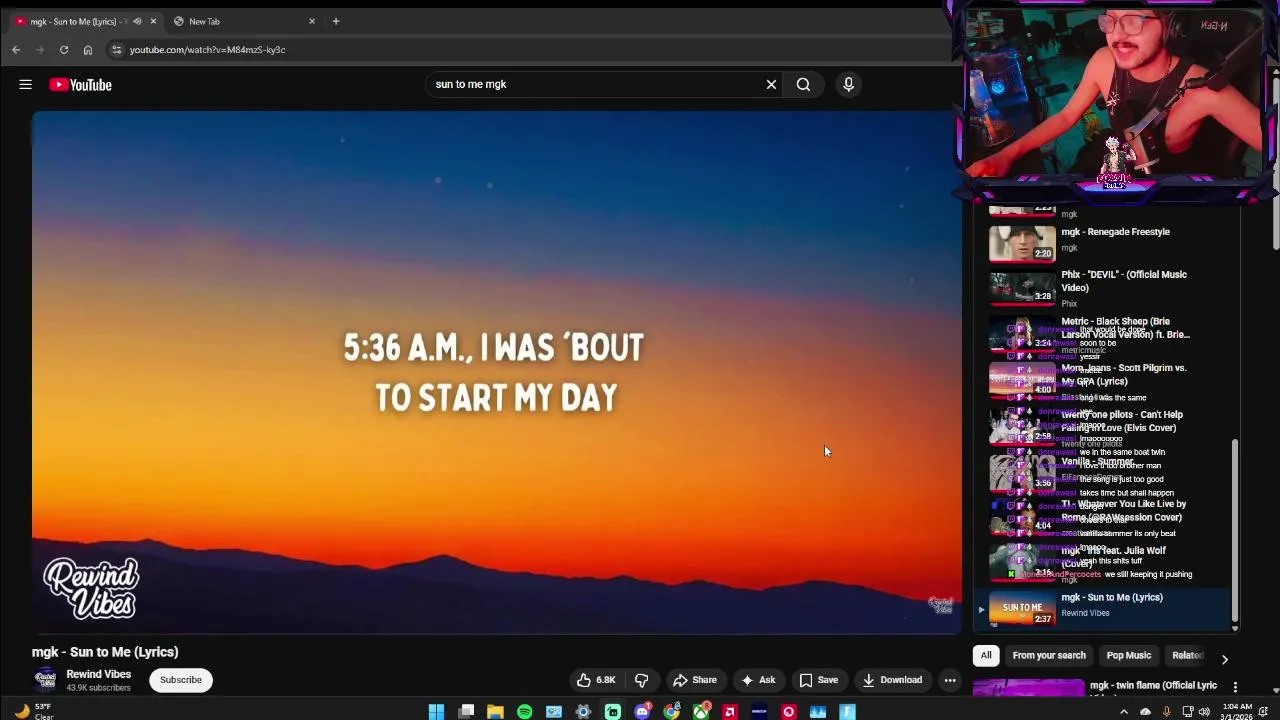View site information in address bar
The height and width of the screenshot is (720, 1280).
116,50
